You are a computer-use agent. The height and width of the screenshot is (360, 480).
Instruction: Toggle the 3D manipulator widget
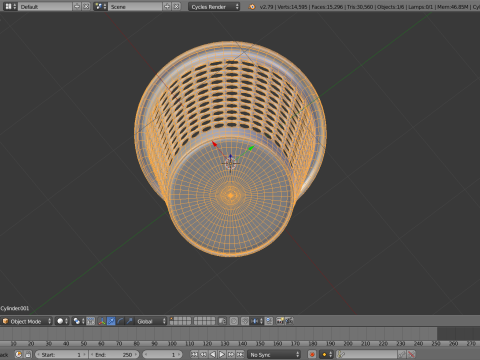102,321
